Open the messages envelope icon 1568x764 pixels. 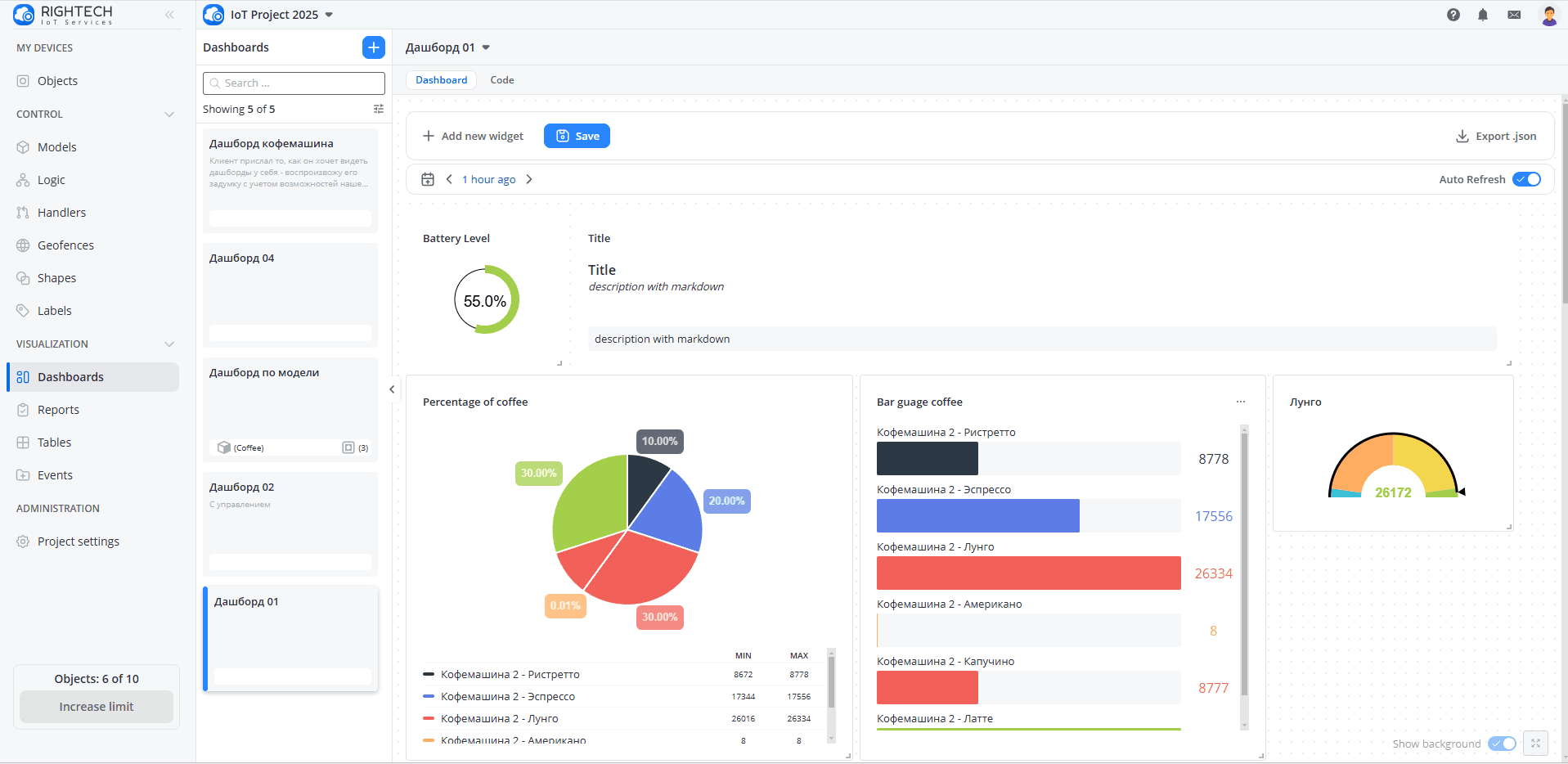[x=1514, y=15]
